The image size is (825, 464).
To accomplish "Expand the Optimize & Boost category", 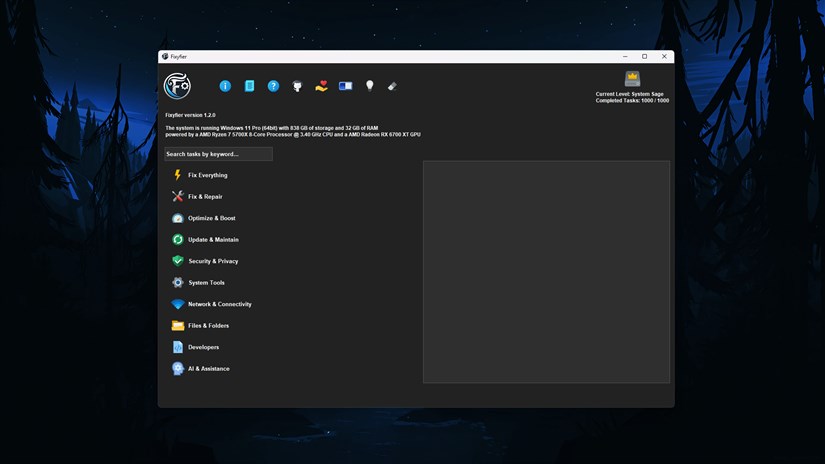I will tap(211, 218).
